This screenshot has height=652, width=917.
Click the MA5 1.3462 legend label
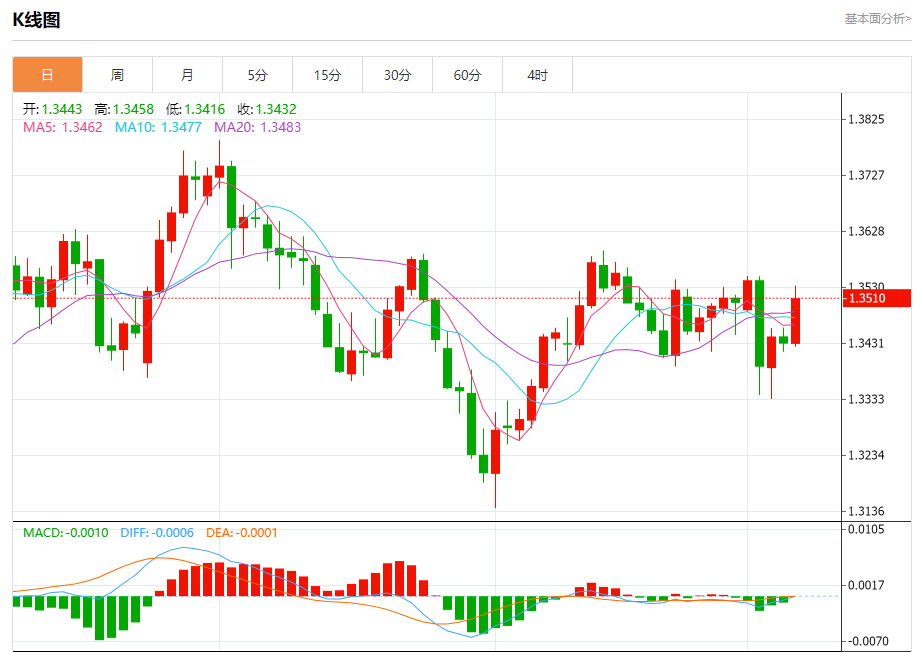pos(62,127)
